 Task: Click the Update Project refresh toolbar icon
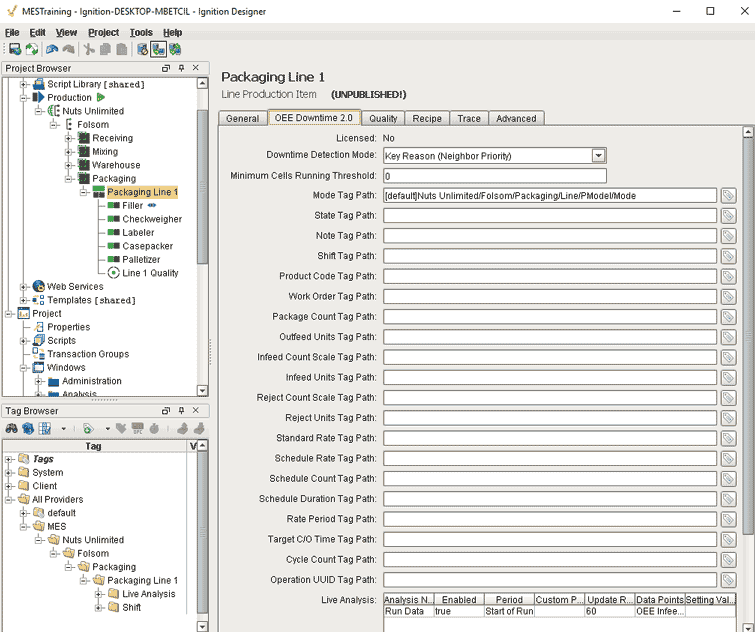pyautogui.click(x=32, y=49)
